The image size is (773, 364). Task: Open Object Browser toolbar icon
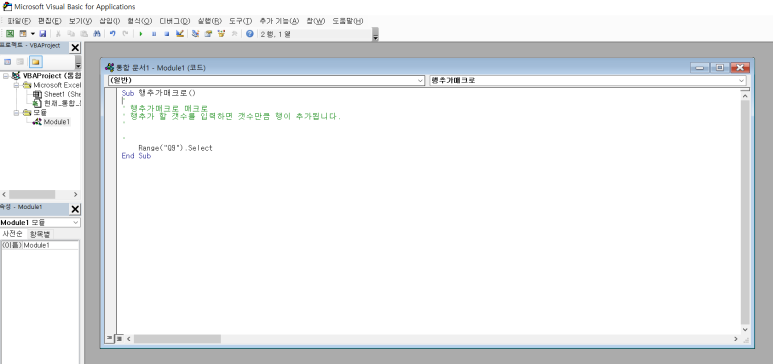[221, 34]
